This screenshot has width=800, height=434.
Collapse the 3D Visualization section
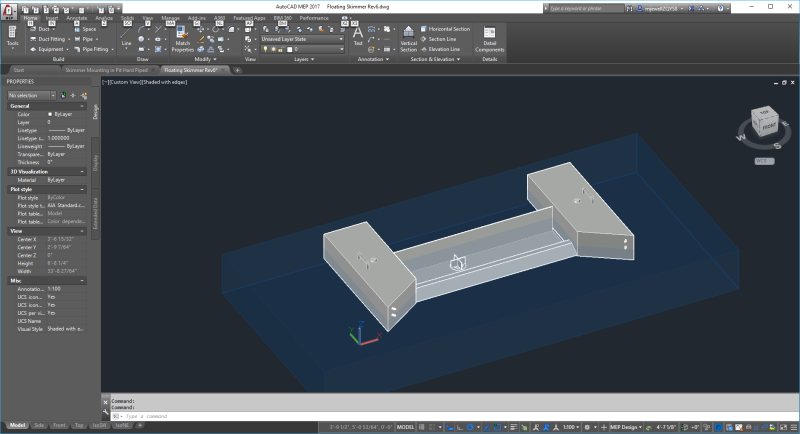82,172
